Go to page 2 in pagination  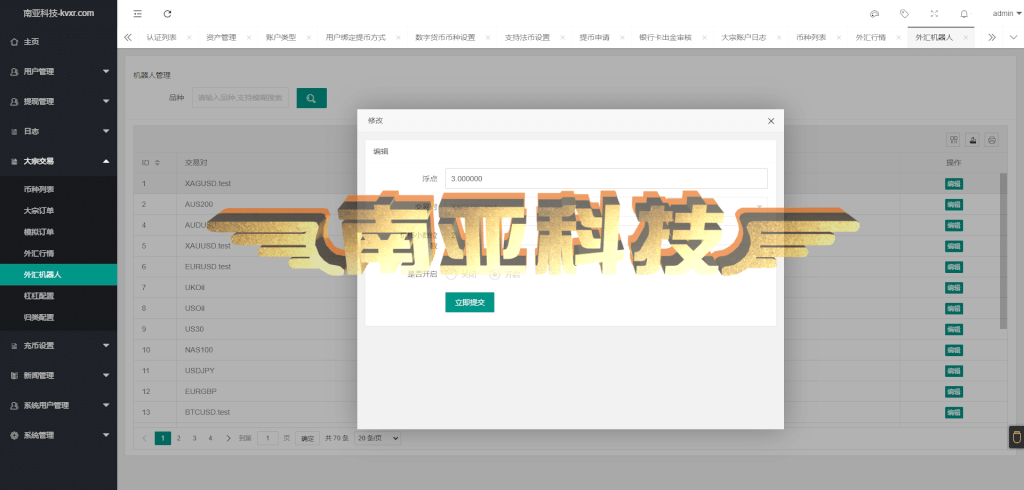pyautogui.click(x=178, y=438)
